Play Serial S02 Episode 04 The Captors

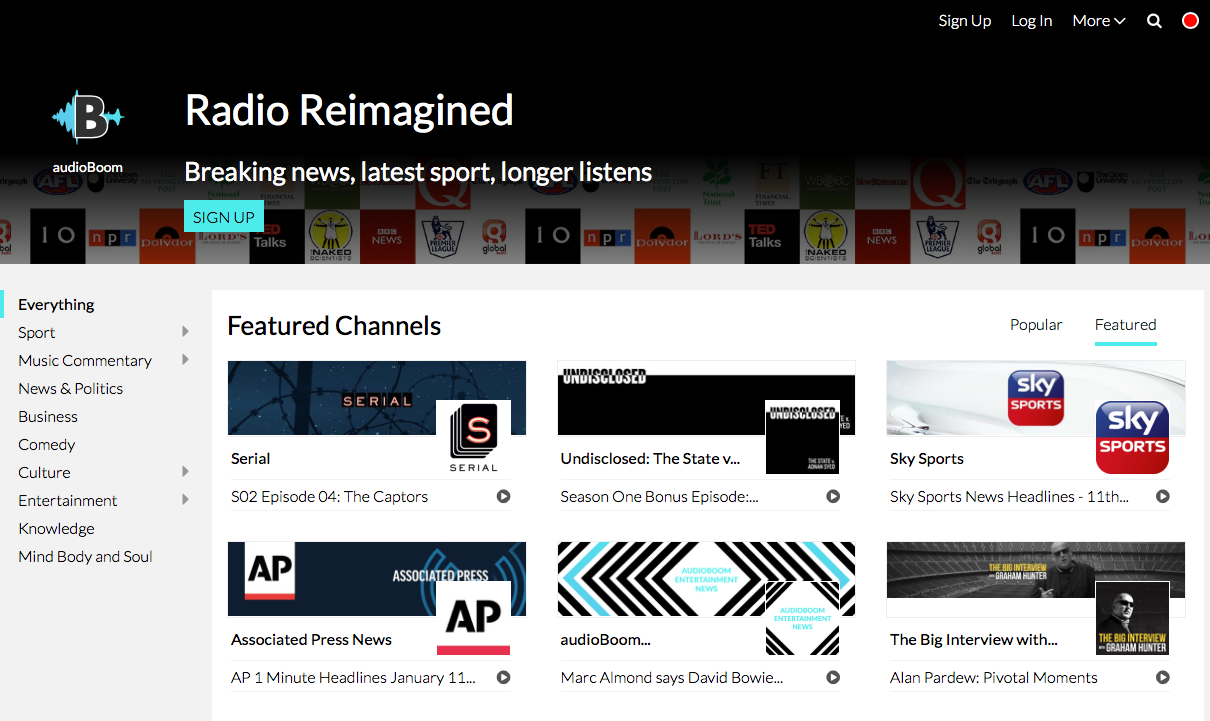[x=504, y=496]
